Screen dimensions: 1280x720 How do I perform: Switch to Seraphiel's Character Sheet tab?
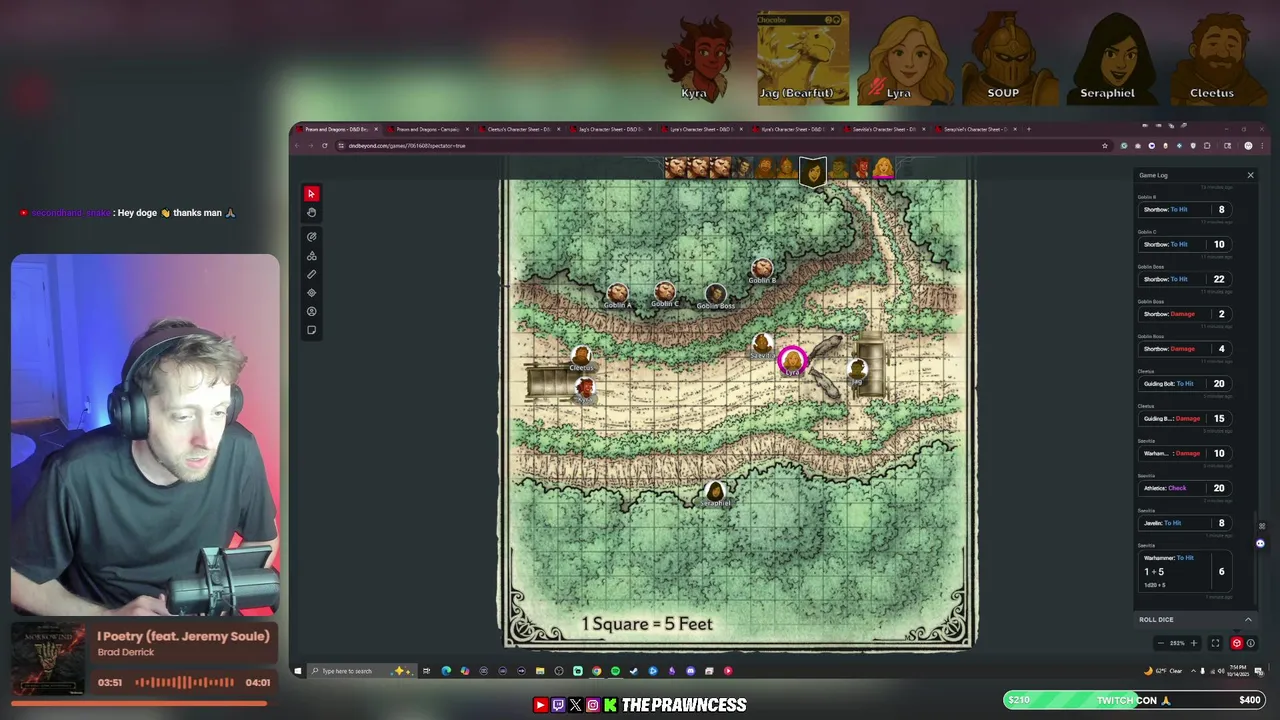click(976, 129)
